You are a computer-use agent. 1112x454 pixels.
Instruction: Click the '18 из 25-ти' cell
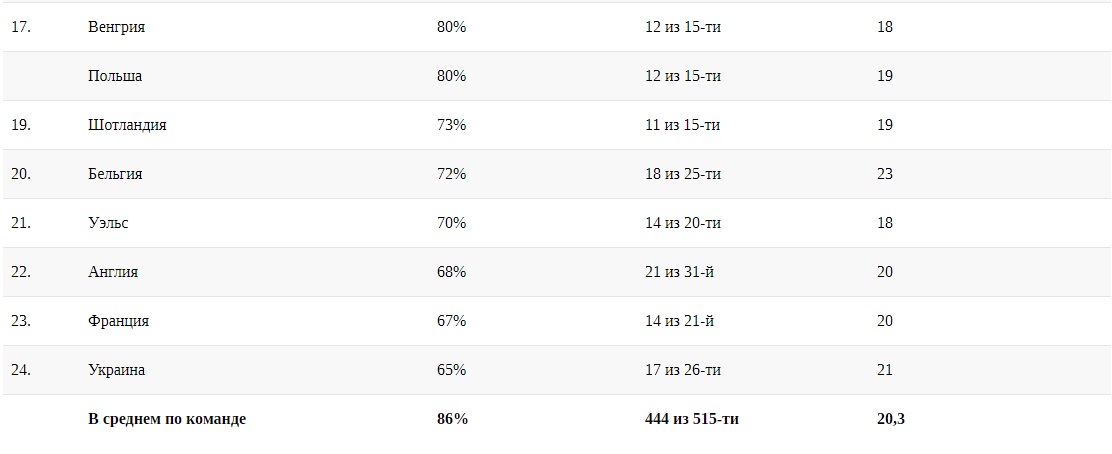click(683, 174)
